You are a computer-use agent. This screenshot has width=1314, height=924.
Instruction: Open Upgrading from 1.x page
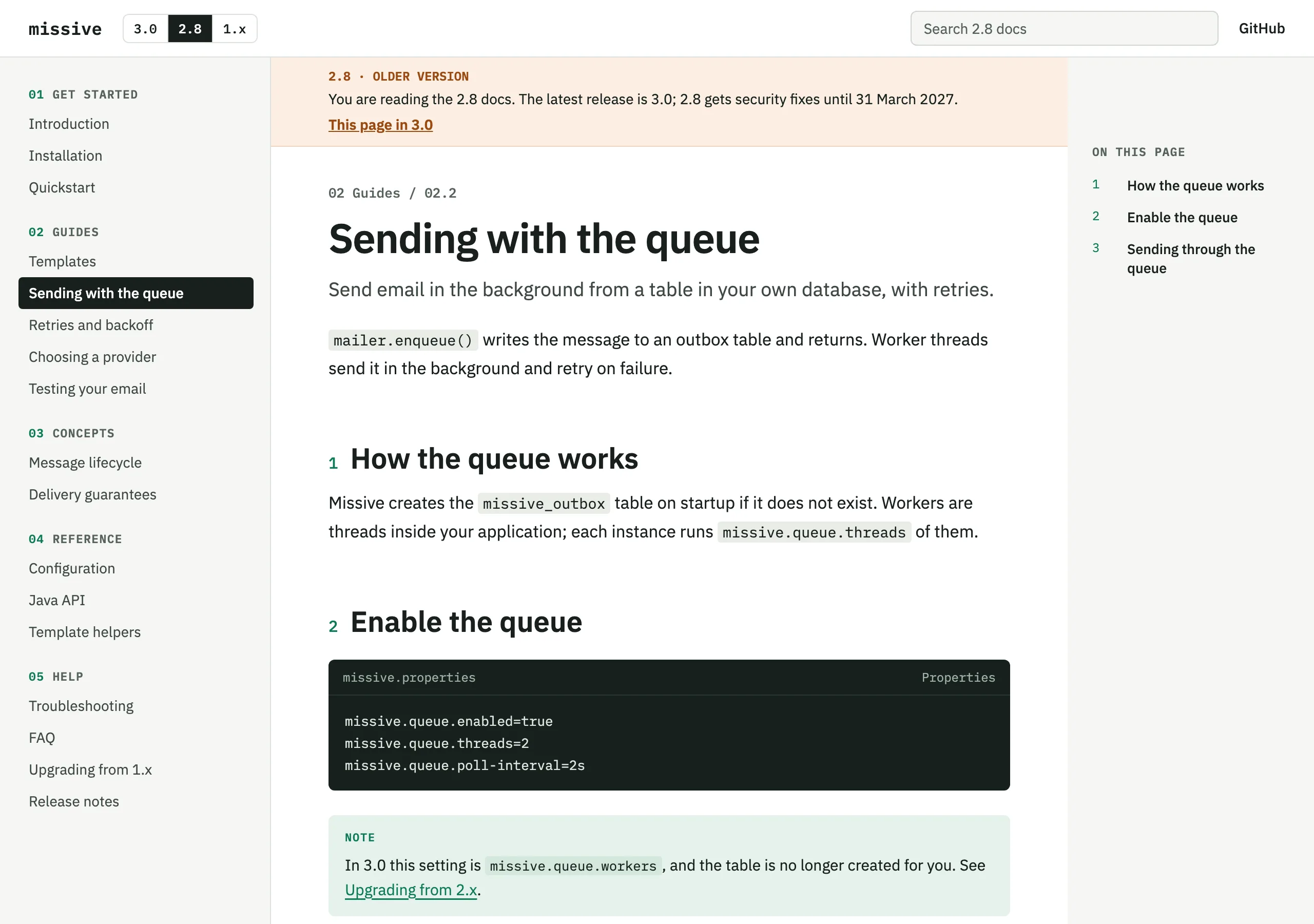pyautogui.click(x=90, y=770)
